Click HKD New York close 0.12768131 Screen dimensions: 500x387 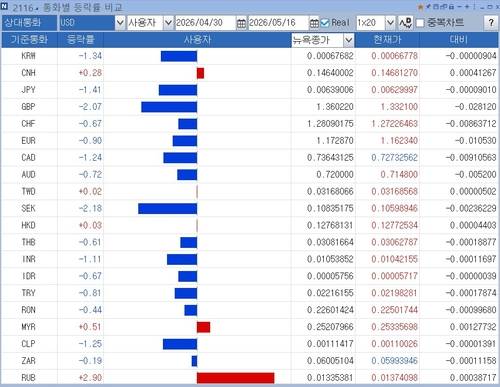coord(330,226)
